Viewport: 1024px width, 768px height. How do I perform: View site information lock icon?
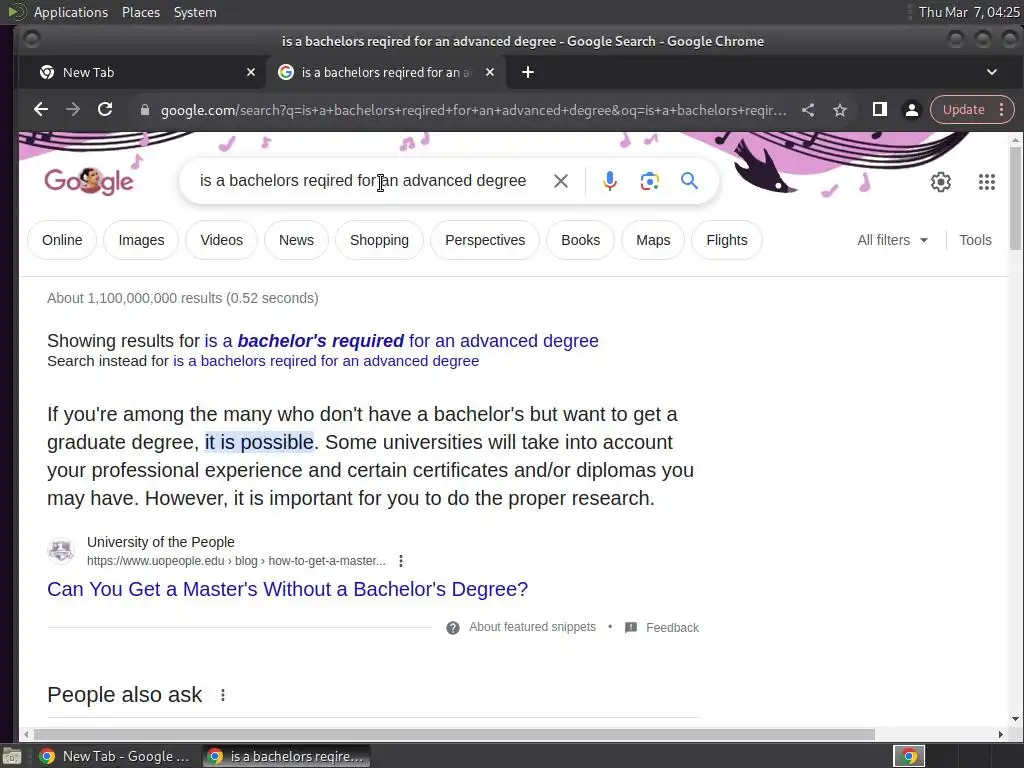pyautogui.click(x=145, y=110)
